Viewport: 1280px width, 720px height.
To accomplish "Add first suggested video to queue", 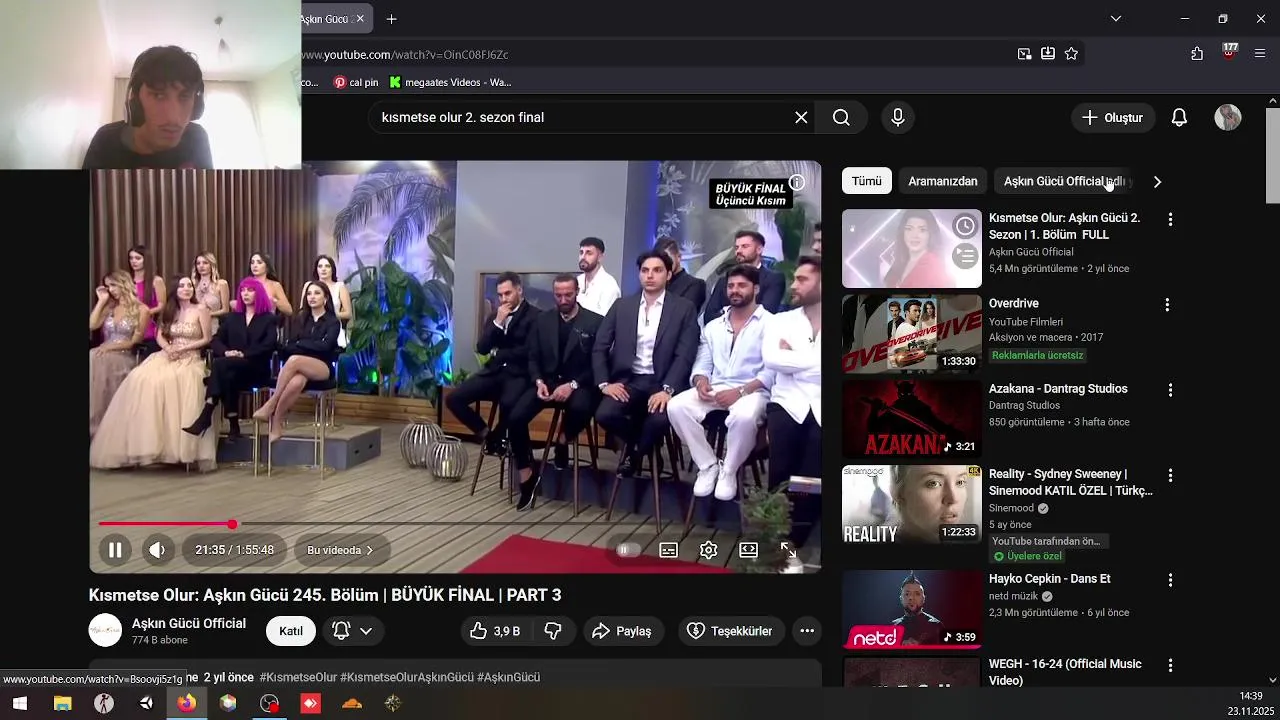I will [965, 256].
